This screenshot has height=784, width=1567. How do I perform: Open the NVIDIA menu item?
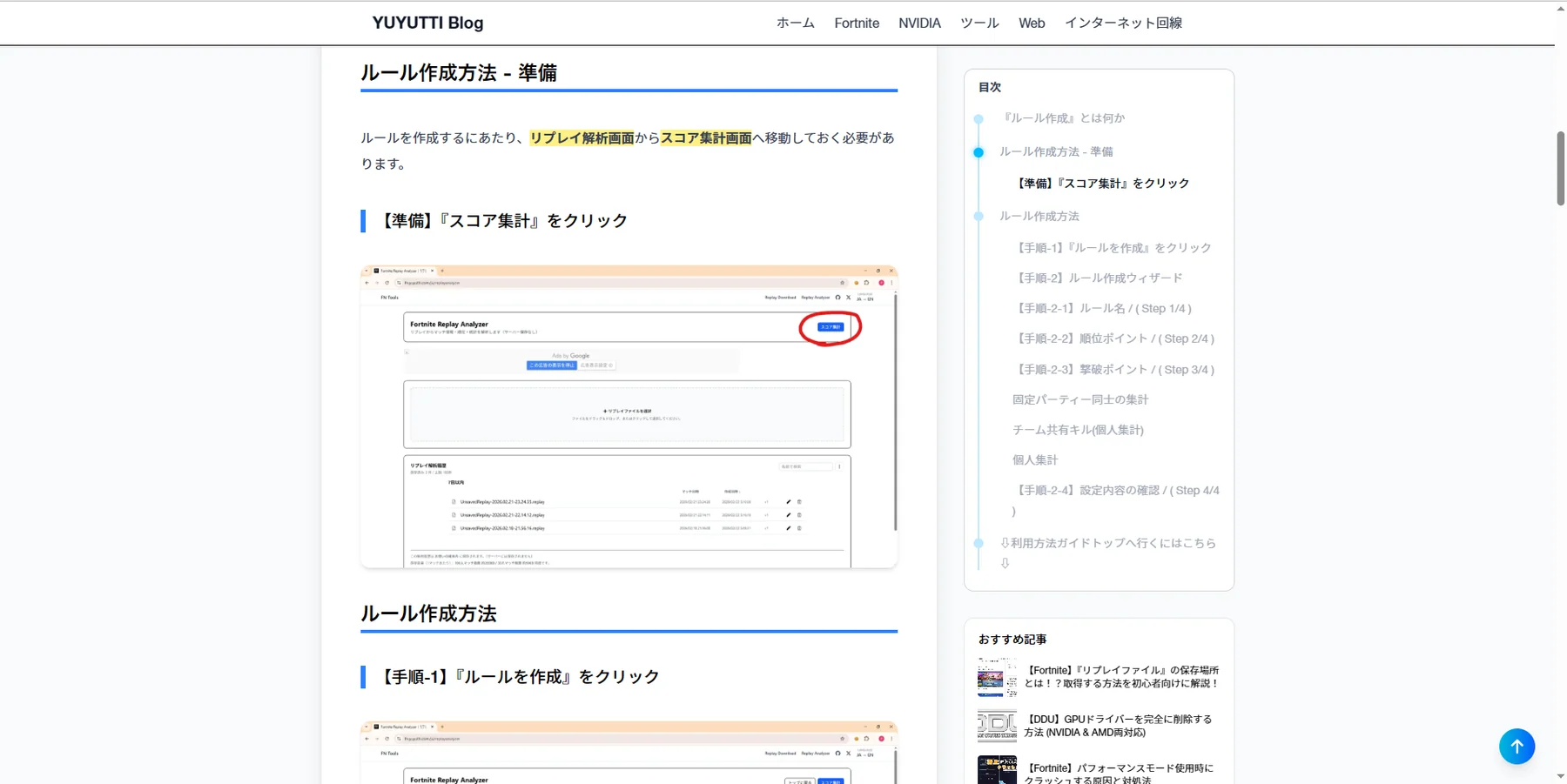(x=919, y=23)
